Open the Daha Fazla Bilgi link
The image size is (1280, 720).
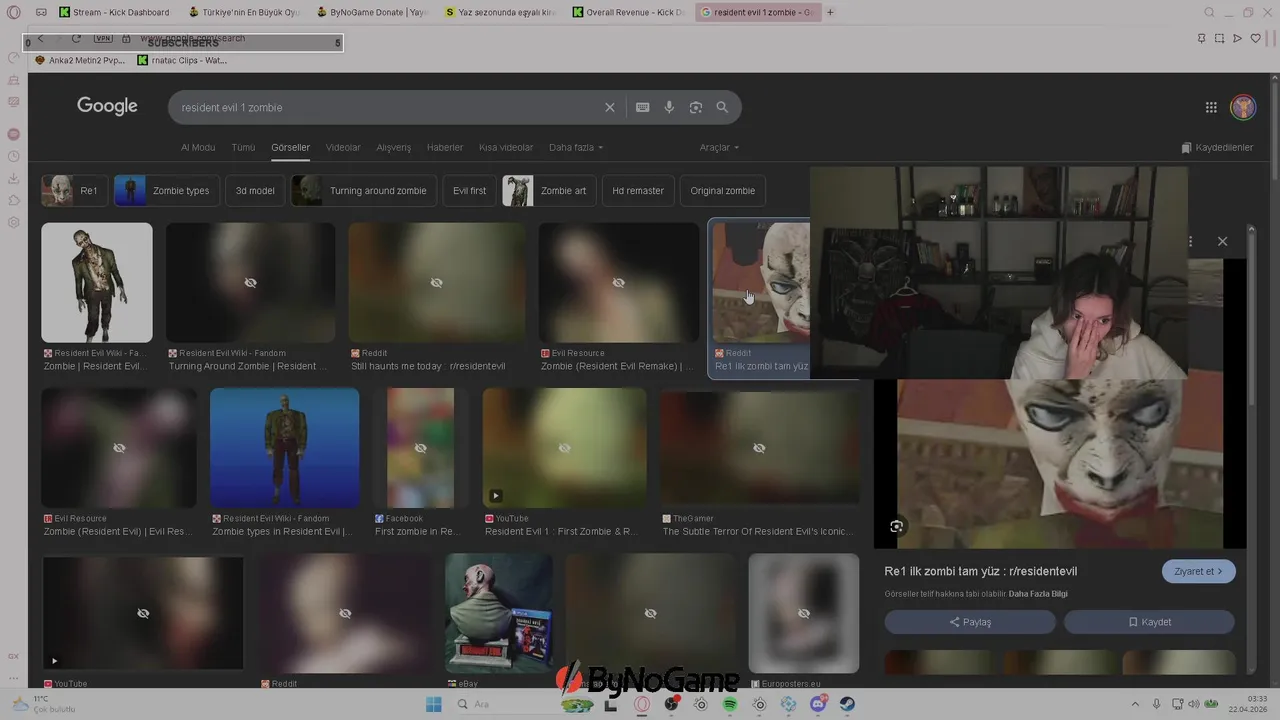[x=1038, y=594]
